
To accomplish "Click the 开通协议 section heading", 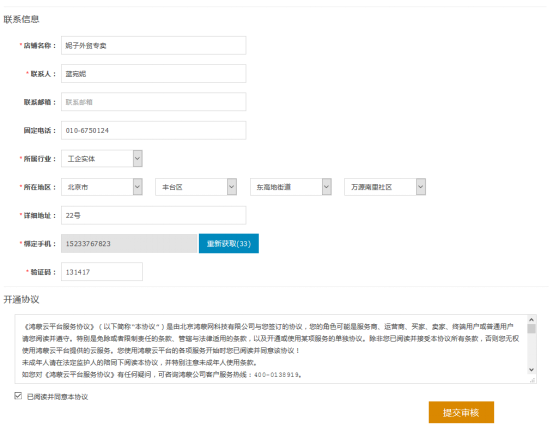I will 21,300.
